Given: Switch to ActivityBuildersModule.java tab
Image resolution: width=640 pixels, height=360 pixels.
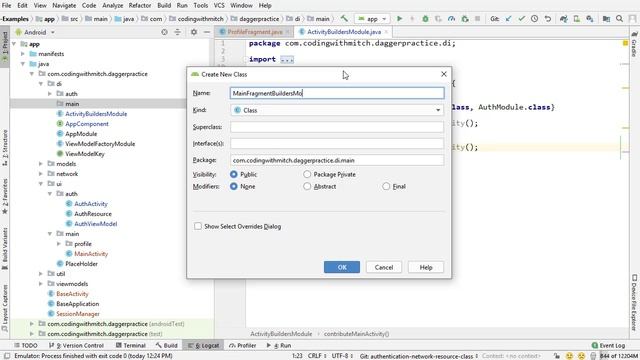Looking at the screenshot, I should coord(344,32).
